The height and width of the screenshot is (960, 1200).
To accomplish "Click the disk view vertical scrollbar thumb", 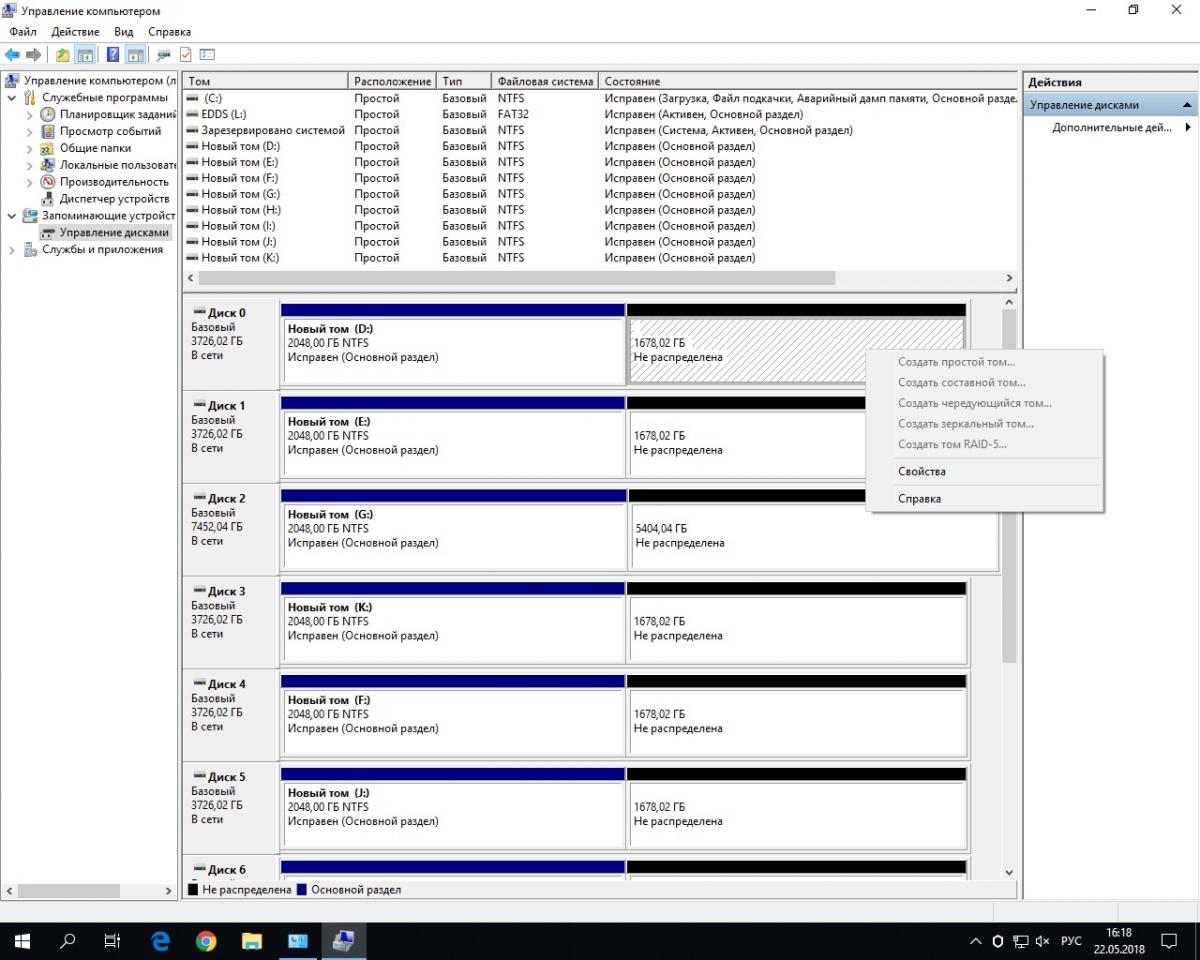I will [x=1009, y=487].
